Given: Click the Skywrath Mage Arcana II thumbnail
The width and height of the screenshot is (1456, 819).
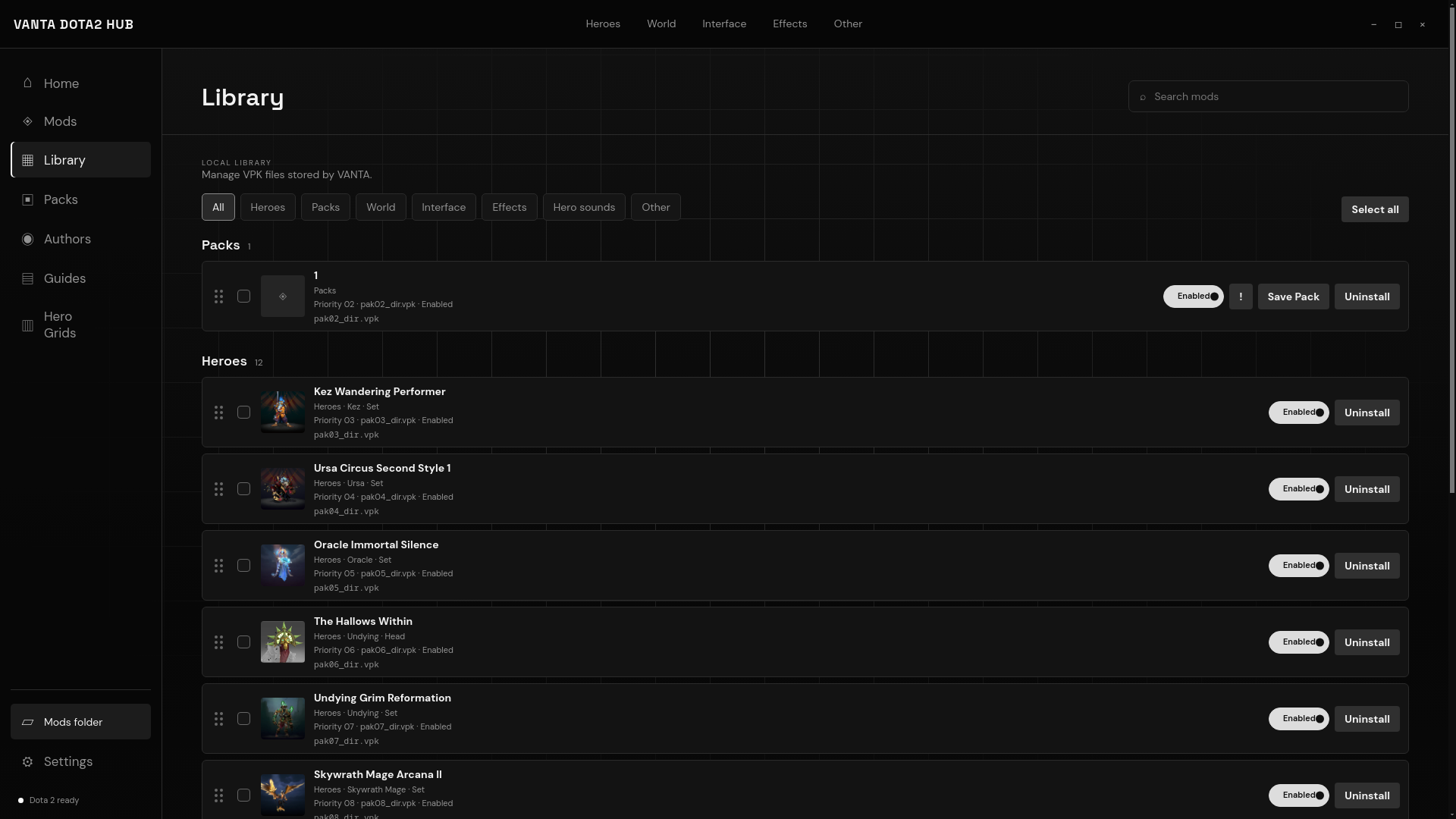Looking at the screenshot, I should 283,795.
